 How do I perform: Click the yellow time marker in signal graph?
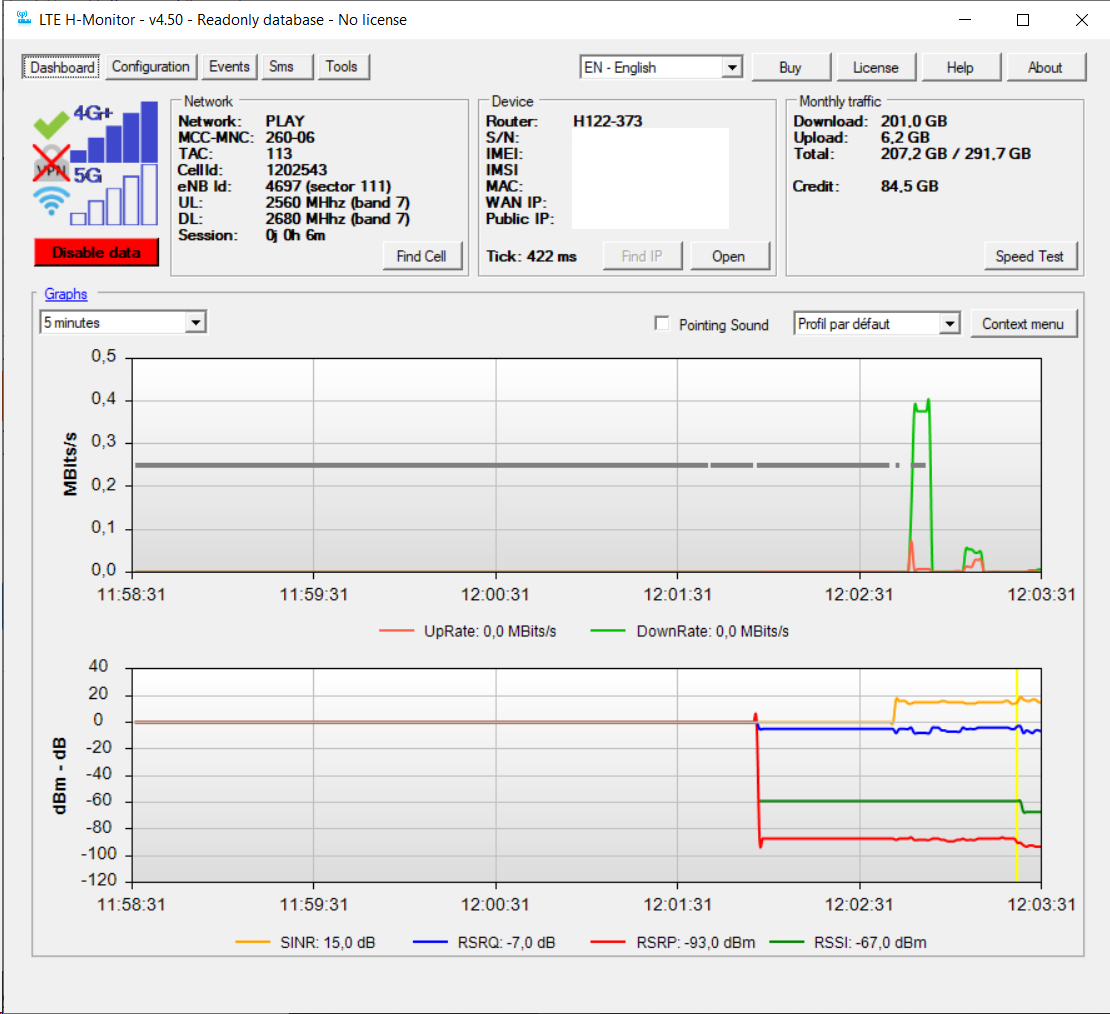tap(1017, 775)
